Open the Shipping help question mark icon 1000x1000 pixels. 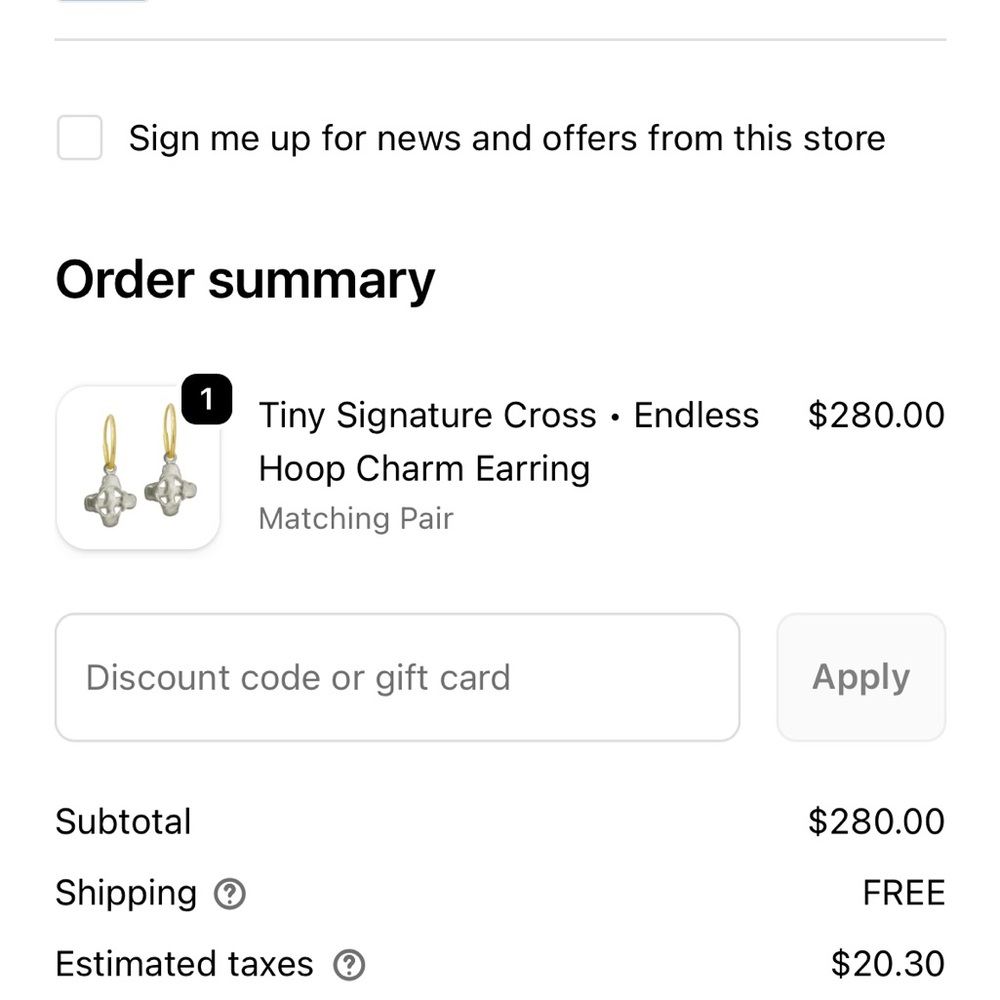[230, 894]
